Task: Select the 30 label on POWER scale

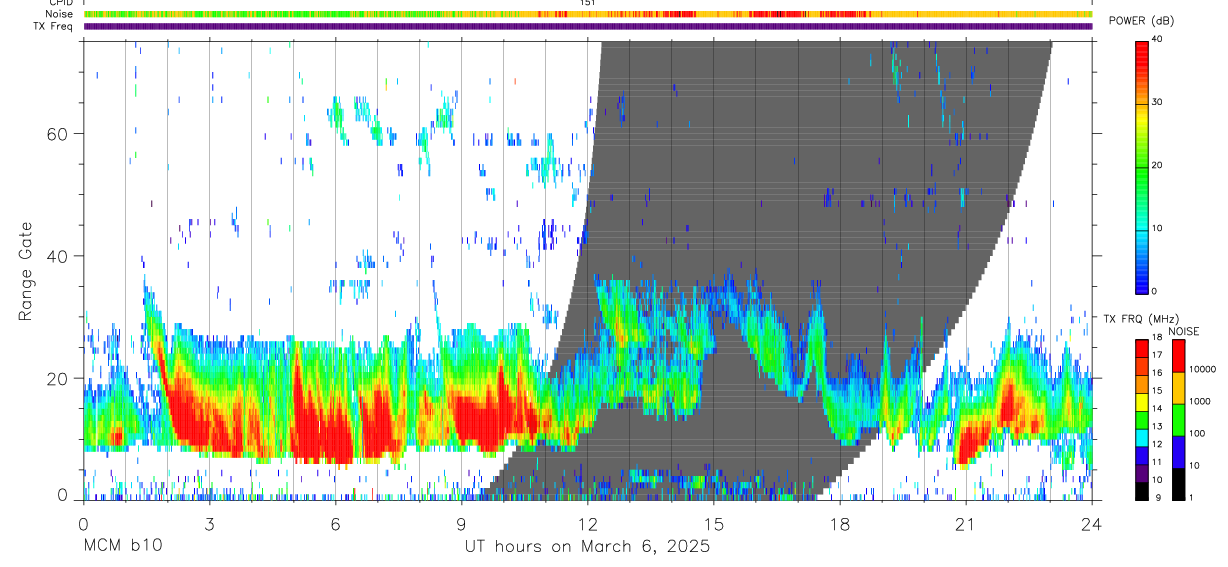Action: (1157, 102)
